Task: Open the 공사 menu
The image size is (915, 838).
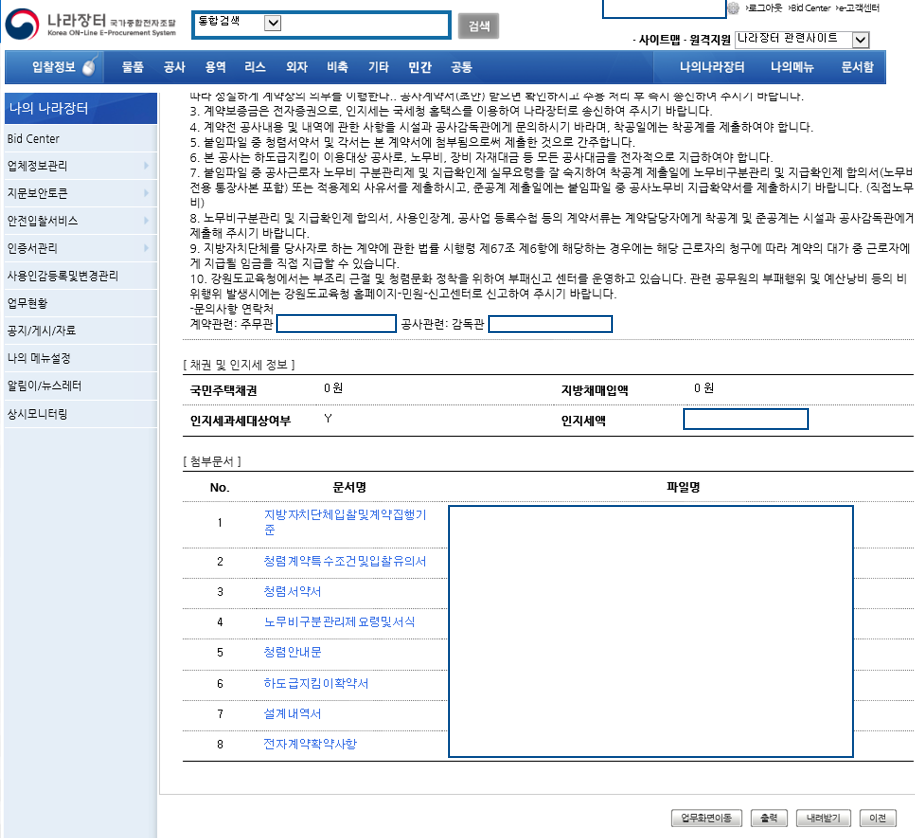Action: 174,67
